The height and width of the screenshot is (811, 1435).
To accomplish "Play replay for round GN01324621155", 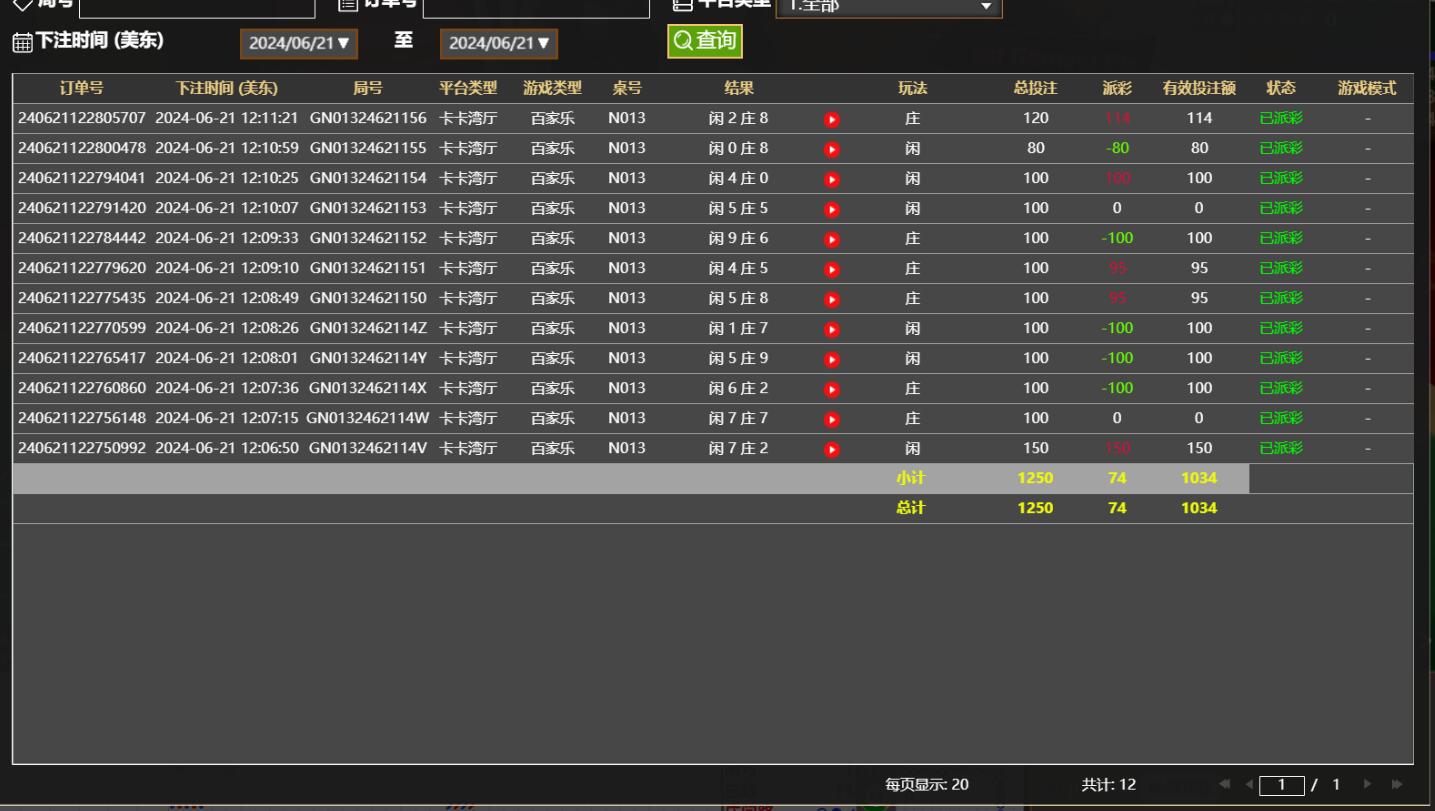I will 831,149.
